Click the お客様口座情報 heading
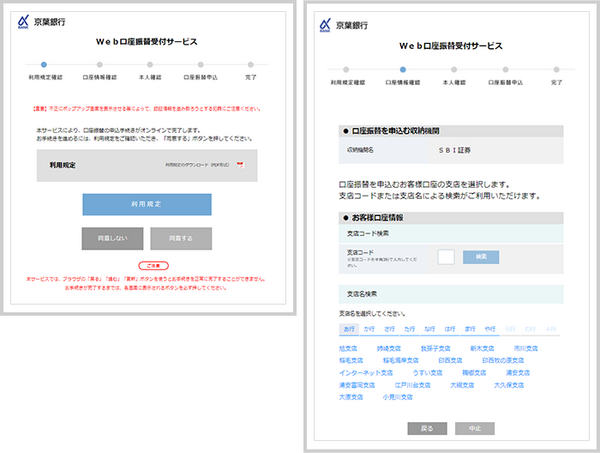Viewport: 600px width, 453px height. click(377, 218)
